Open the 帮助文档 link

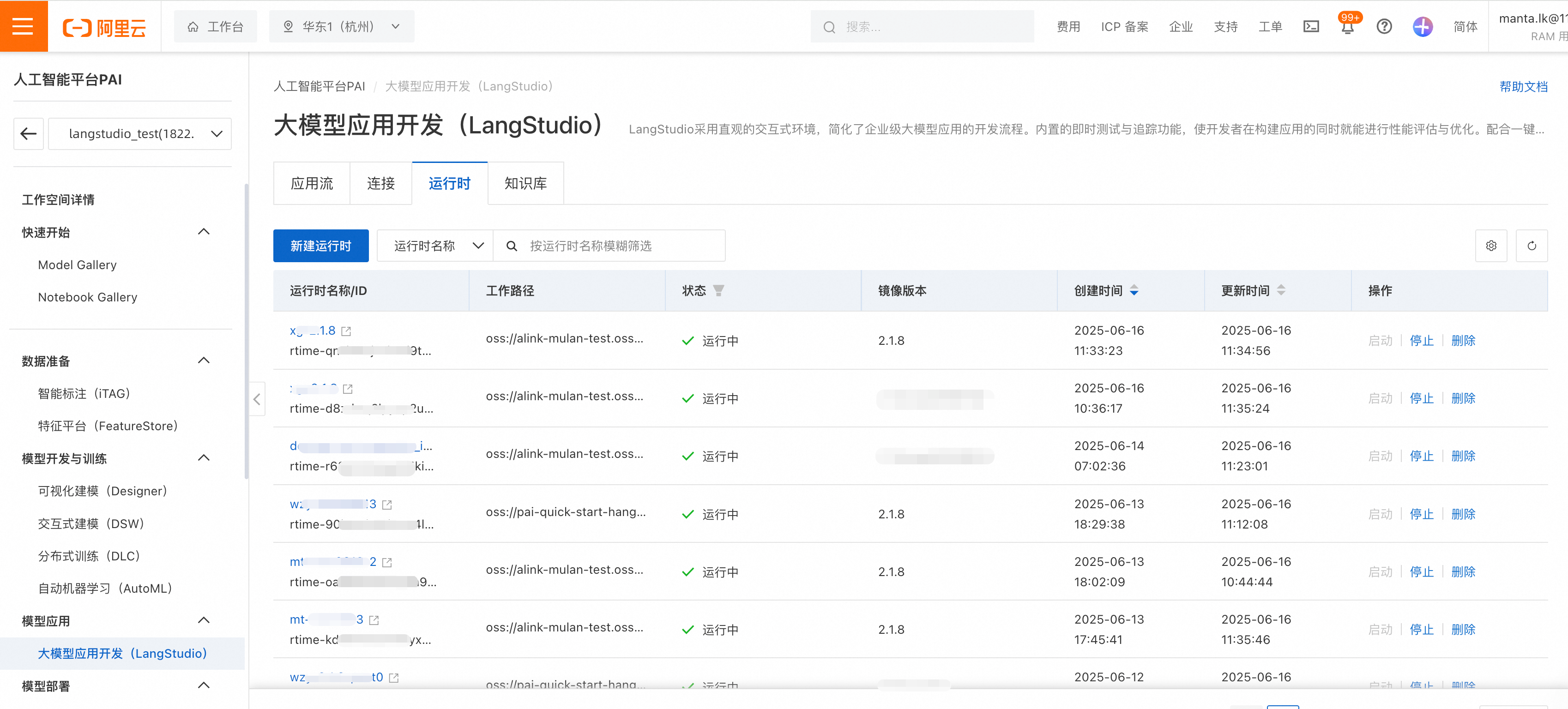[x=1523, y=86]
